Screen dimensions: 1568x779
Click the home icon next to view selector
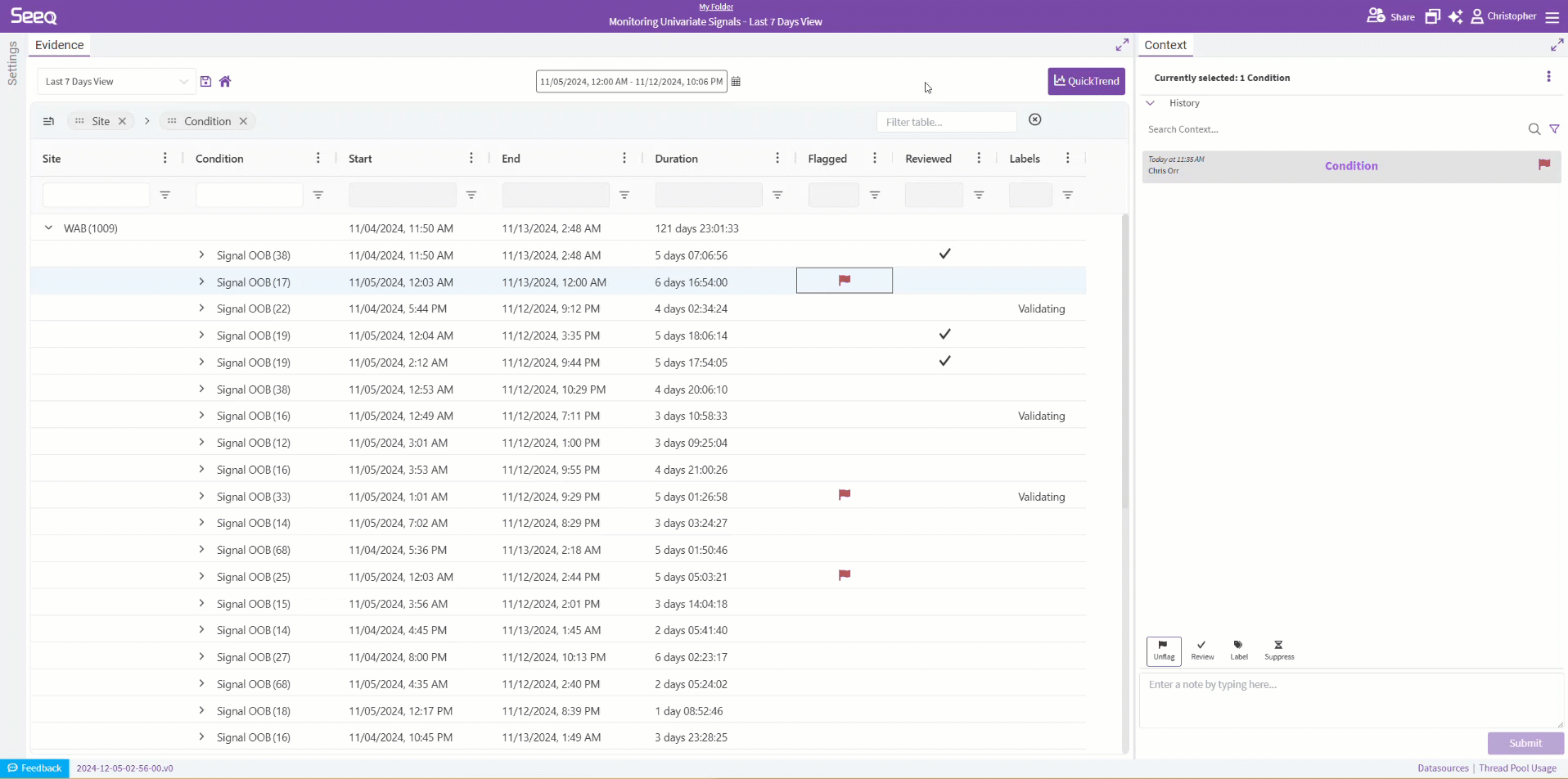click(x=225, y=81)
